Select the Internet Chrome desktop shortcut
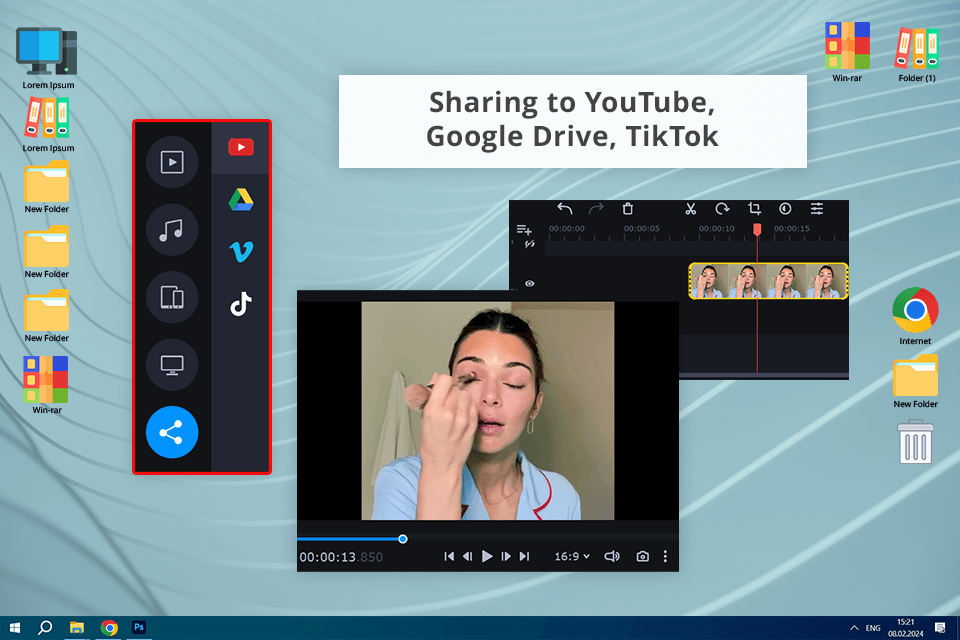Image resolution: width=960 pixels, height=640 pixels. [x=915, y=316]
